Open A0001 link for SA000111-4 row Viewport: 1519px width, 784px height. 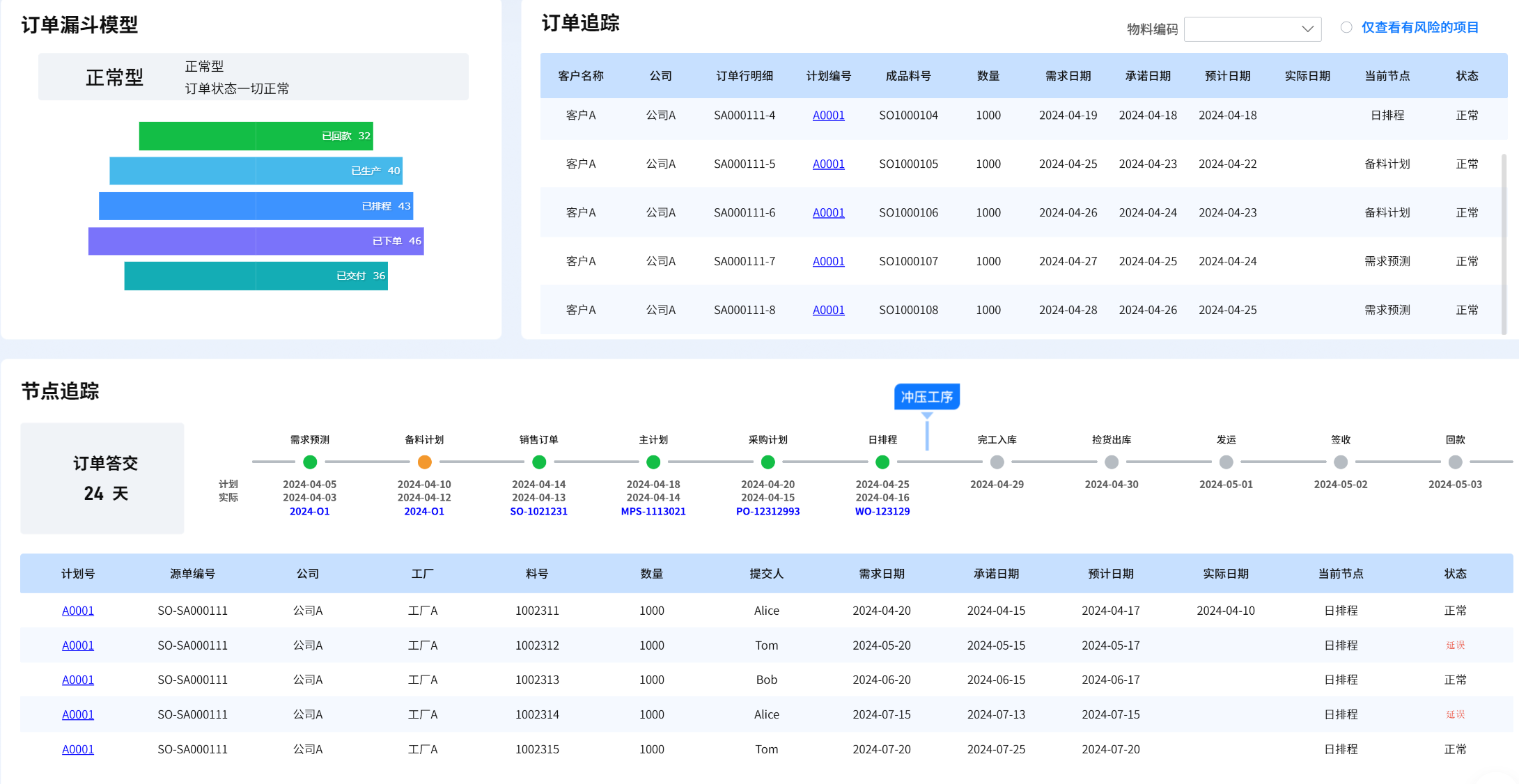click(828, 116)
